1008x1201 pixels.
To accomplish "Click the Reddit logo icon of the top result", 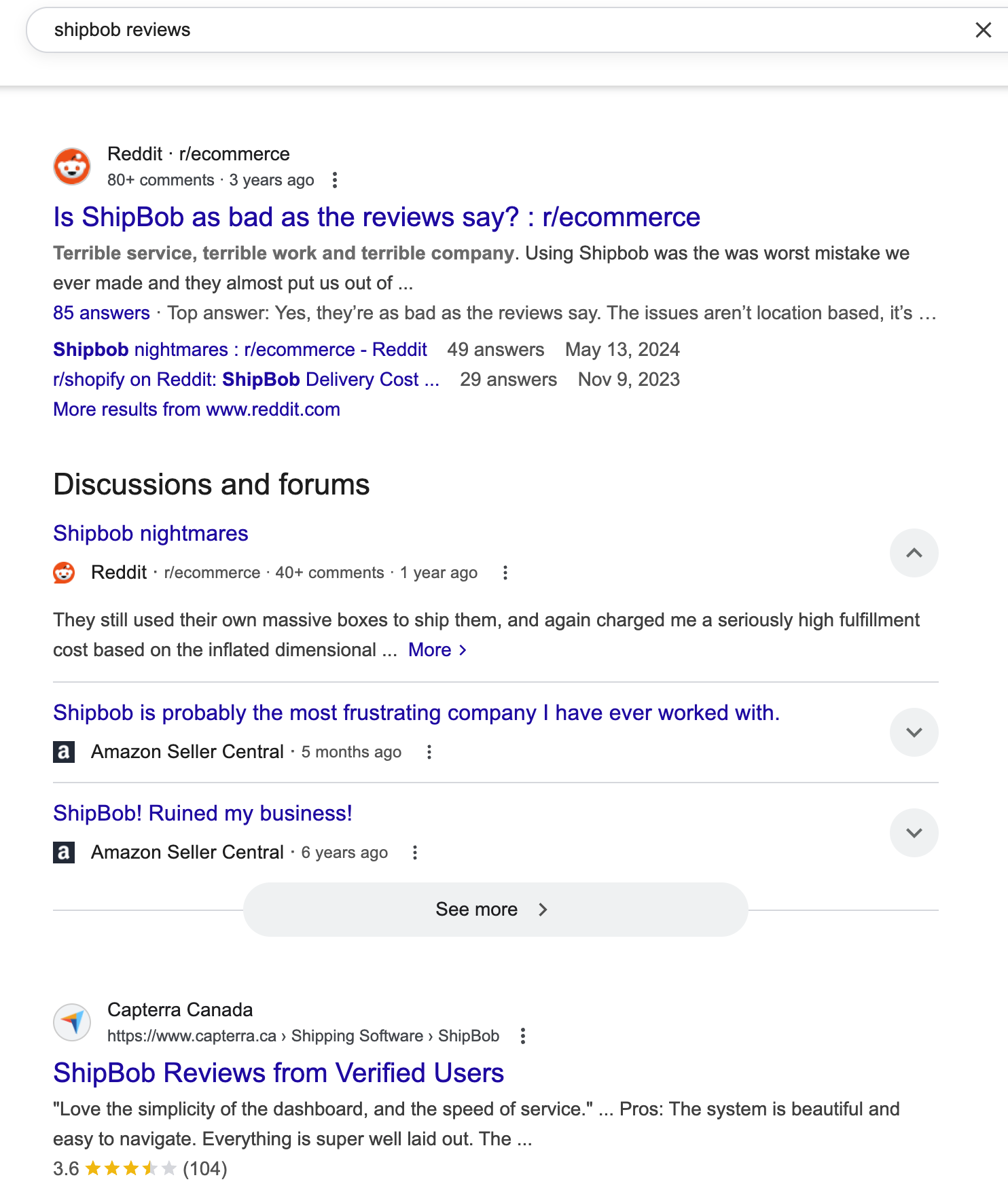I will tap(72, 166).
